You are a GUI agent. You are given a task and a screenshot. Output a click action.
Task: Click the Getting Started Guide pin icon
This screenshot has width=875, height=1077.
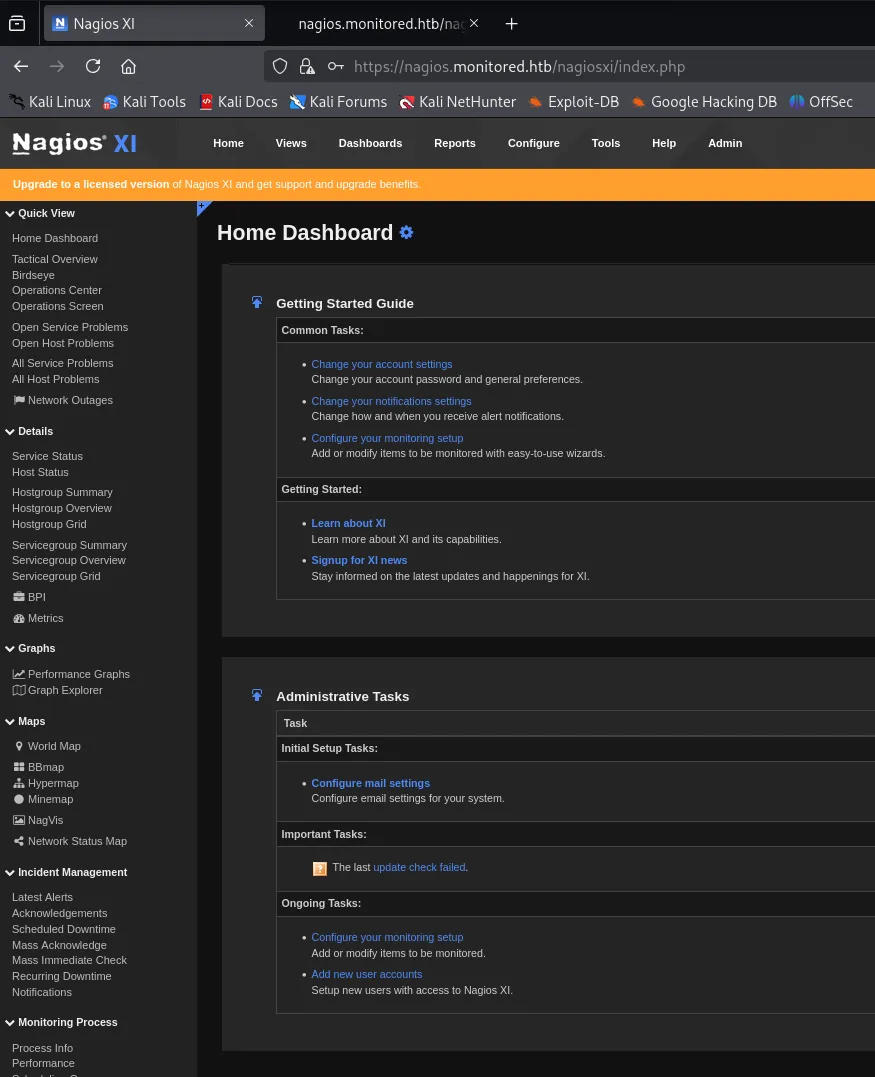click(x=257, y=302)
